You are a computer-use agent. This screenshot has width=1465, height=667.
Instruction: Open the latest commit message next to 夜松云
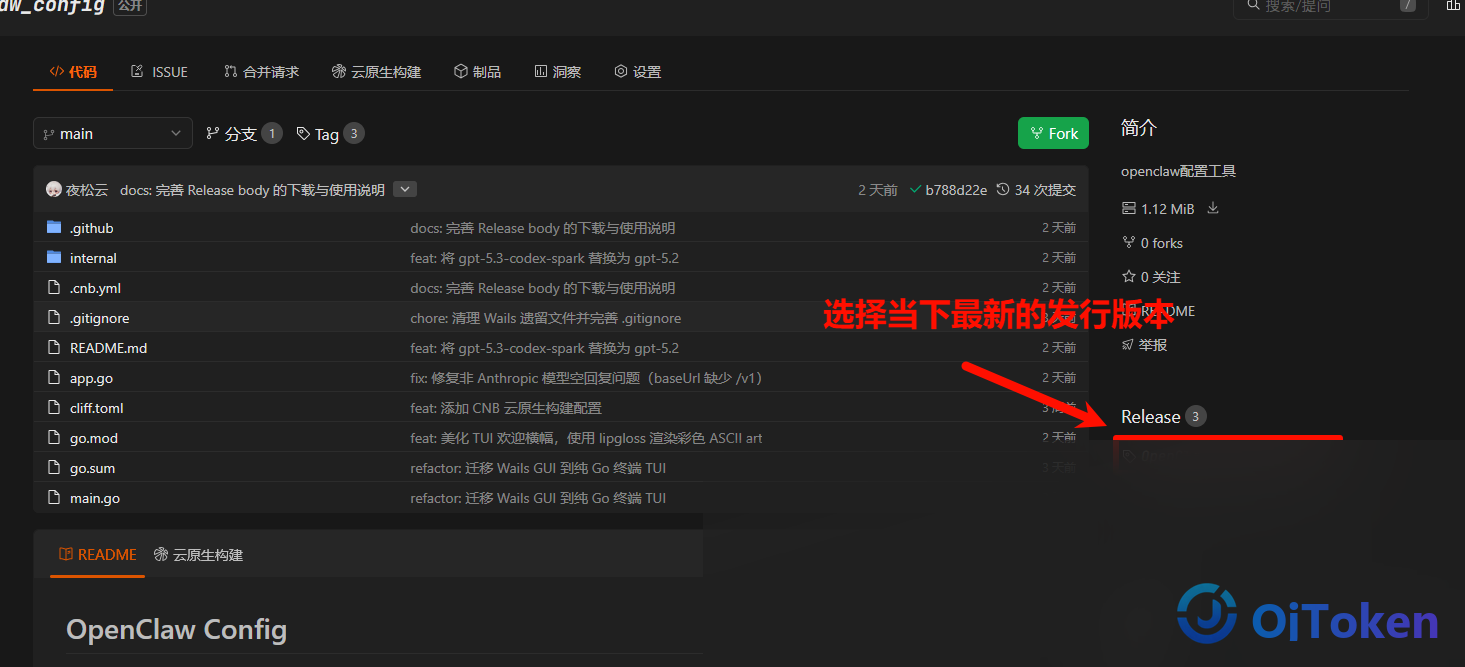[x=252, y=190]
